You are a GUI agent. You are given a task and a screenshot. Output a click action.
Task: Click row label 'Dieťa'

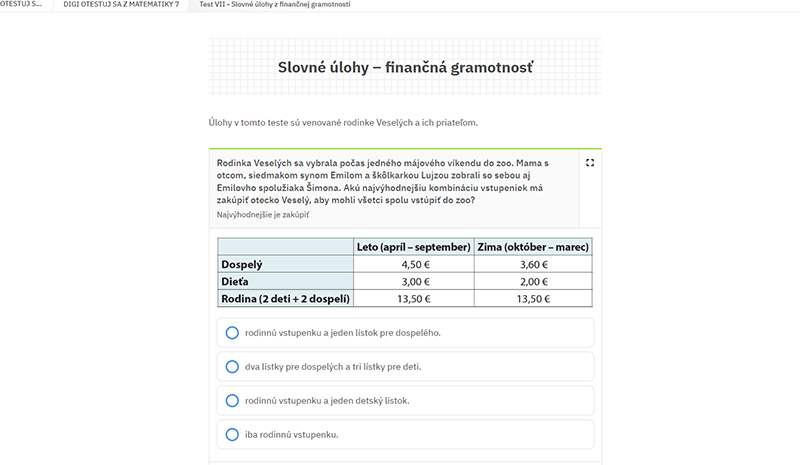235,282
